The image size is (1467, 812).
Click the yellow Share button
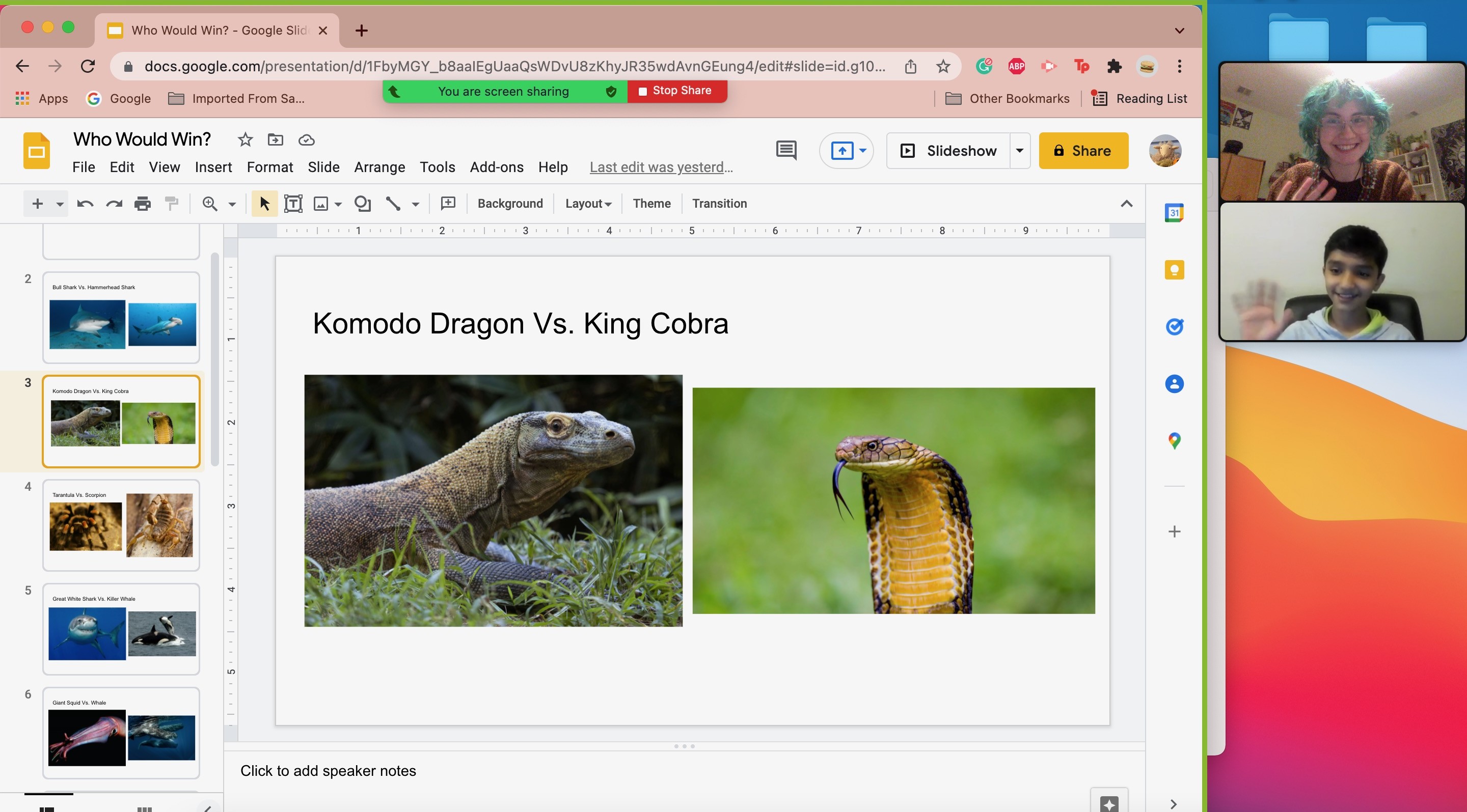click(1083, 151)
